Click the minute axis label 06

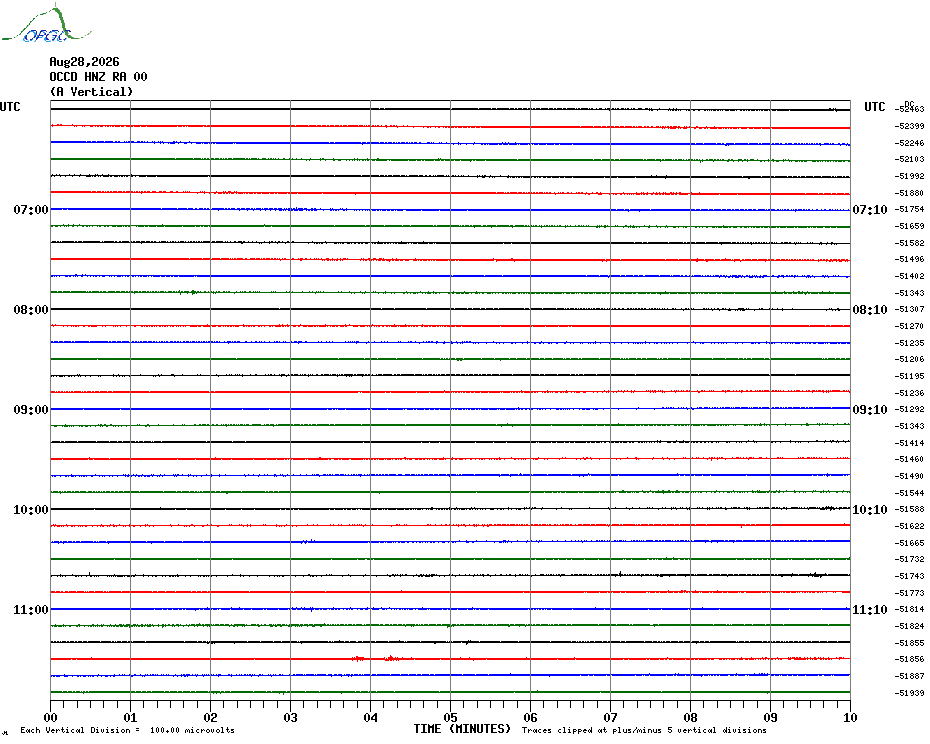click(x=531, y=717)
